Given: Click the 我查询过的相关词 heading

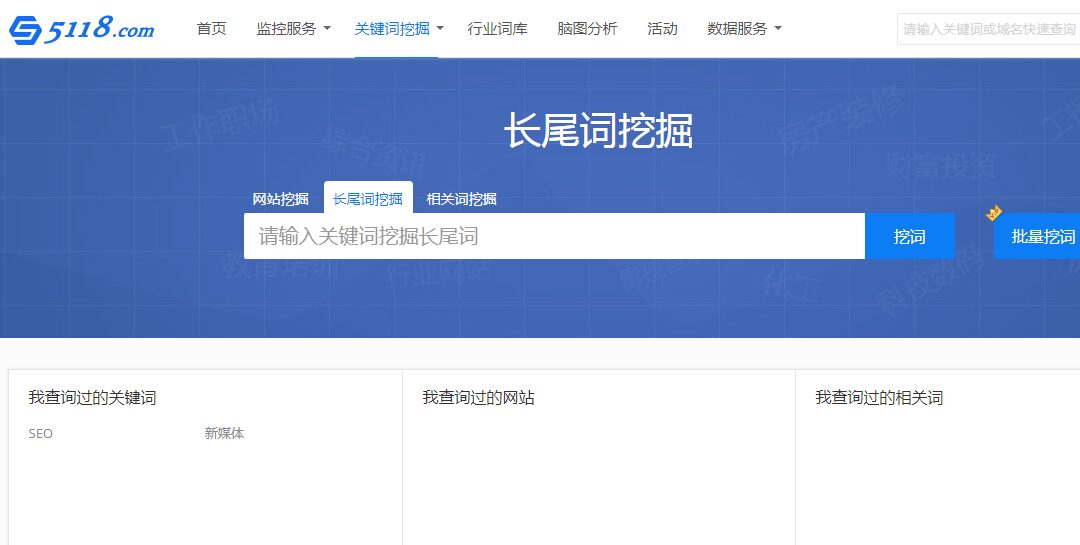Looking at the screenshot, I should (880, 398).
